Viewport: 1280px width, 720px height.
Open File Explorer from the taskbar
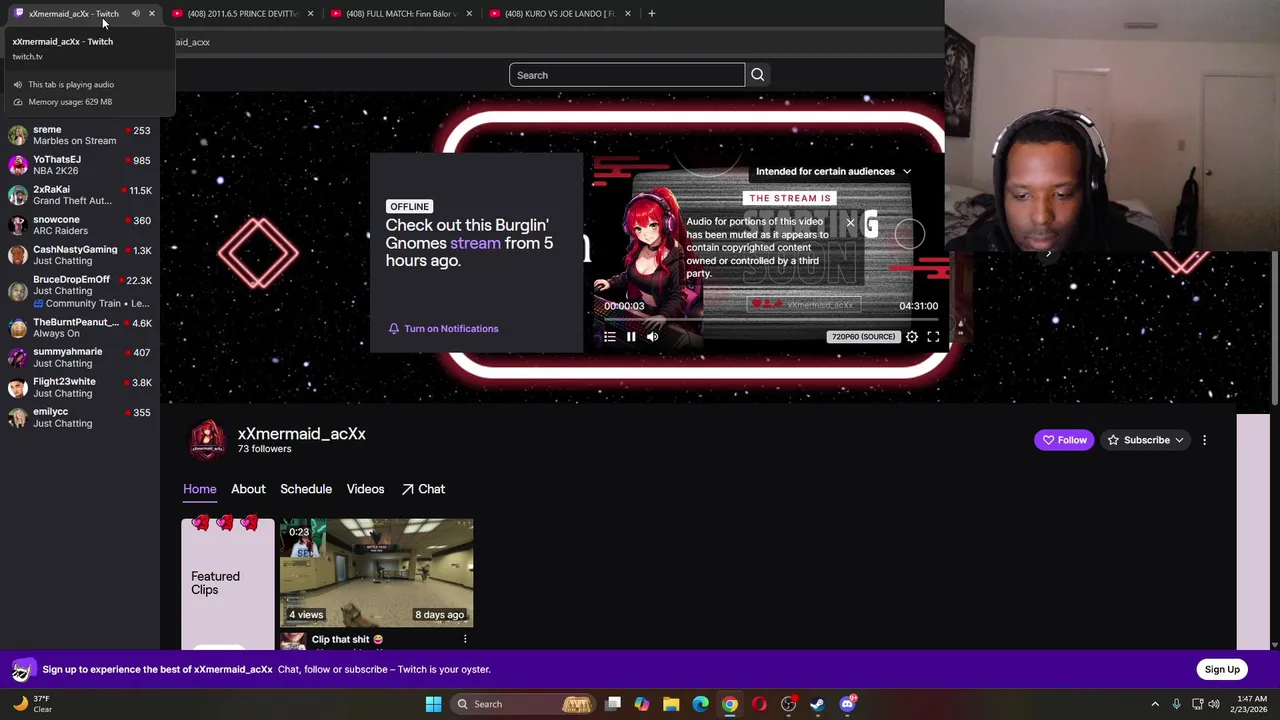(671, 704)
